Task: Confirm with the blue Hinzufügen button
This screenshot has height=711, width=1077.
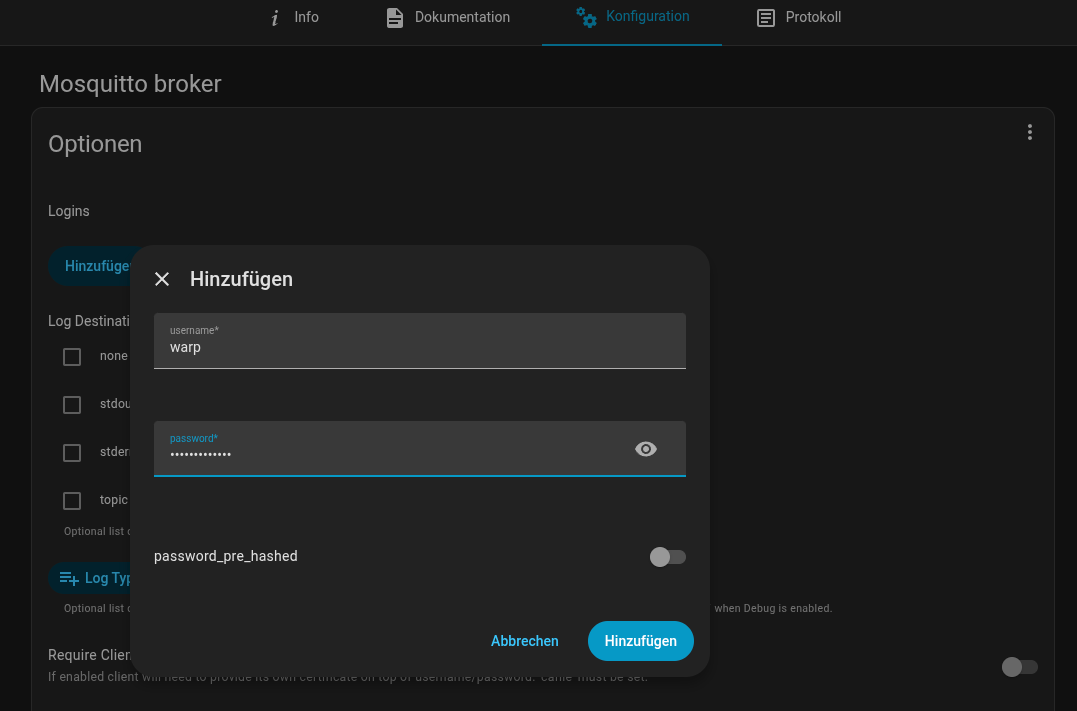Action: [x=641, y=641]
